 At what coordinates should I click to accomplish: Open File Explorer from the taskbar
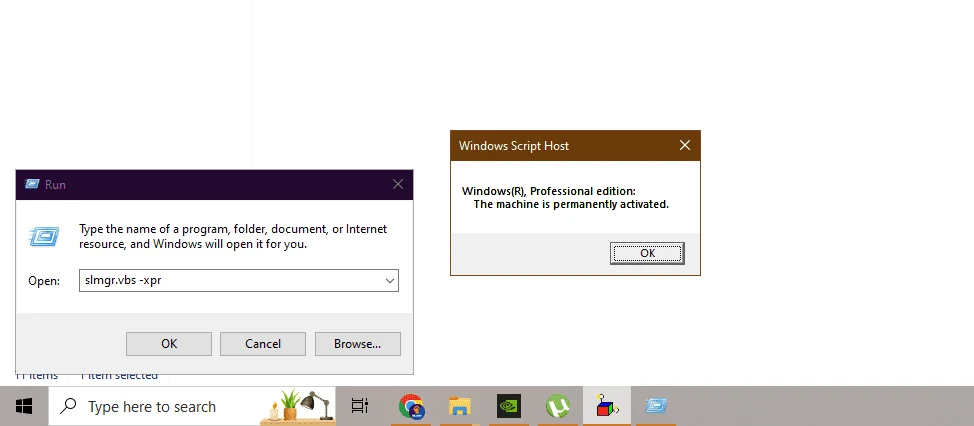[x=459, y=407]
